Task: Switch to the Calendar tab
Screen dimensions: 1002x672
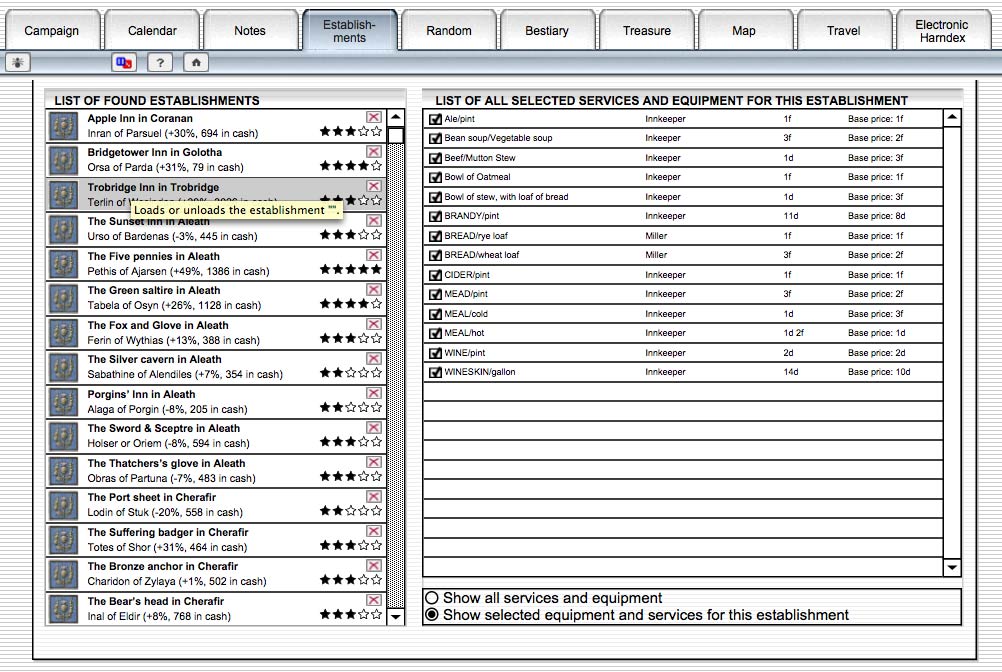Action: click(x=152, y=31)
